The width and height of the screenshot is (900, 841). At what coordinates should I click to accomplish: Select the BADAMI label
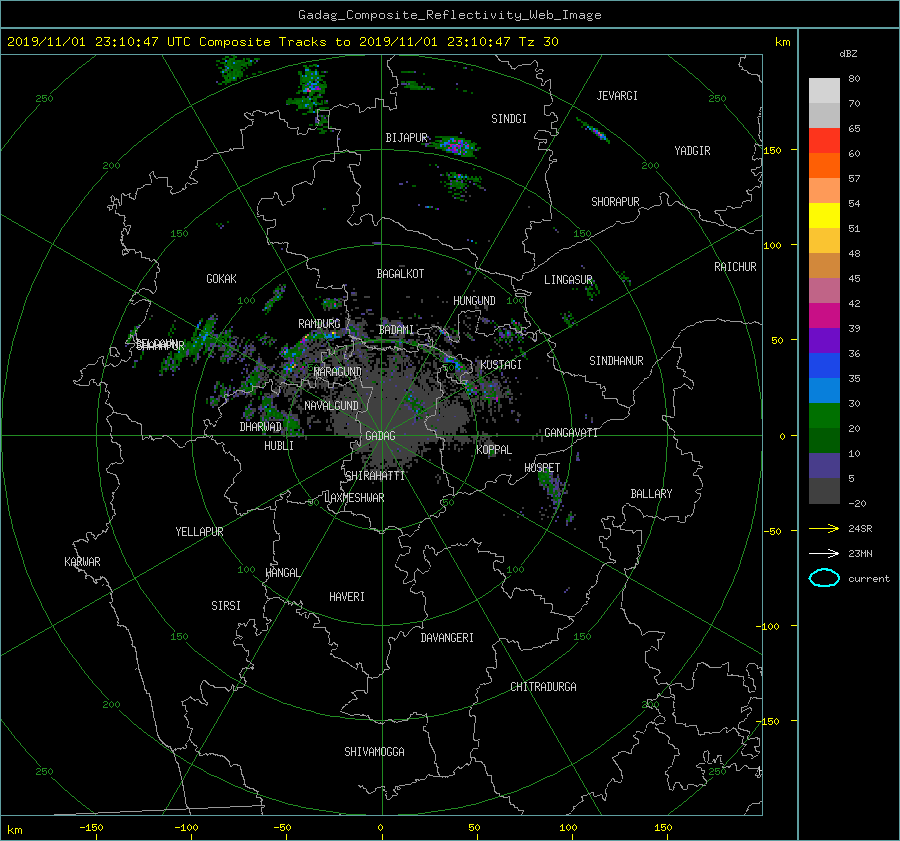pyautogui.click(x=396, y=330)
